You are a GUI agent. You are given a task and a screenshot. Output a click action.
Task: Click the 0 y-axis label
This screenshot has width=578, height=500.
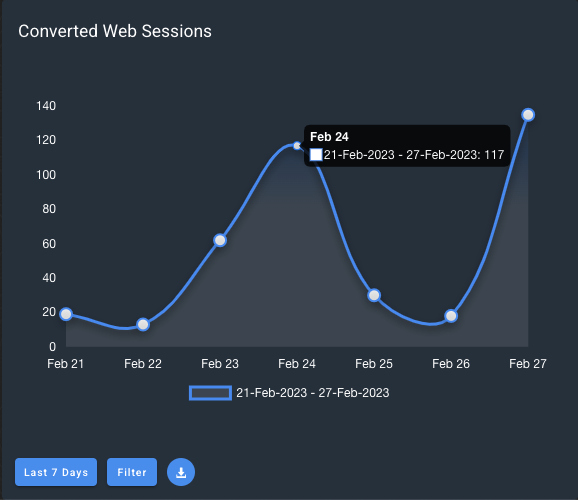[52, 347]
